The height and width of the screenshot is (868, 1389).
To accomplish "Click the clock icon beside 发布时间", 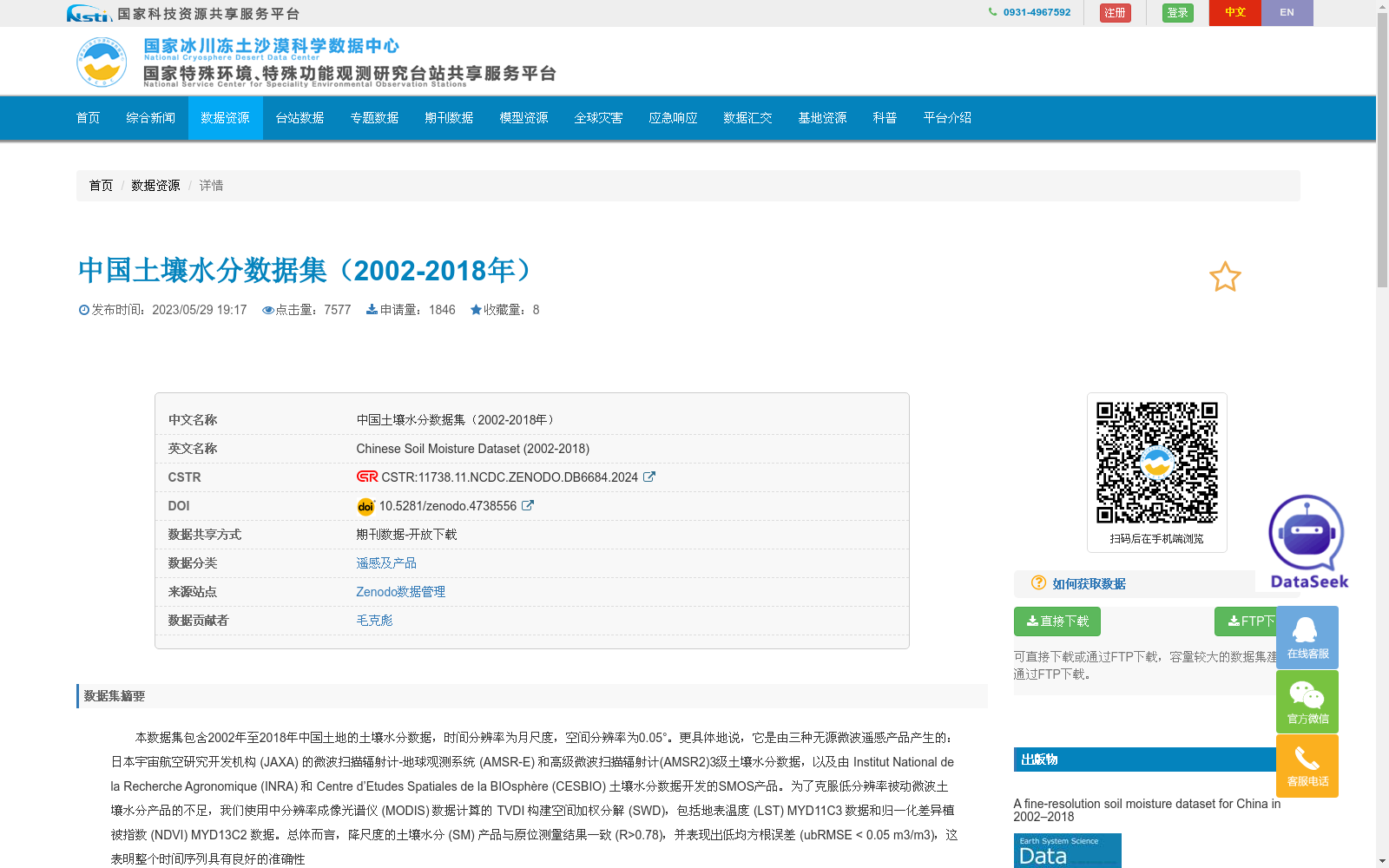I will pos(84,310).
